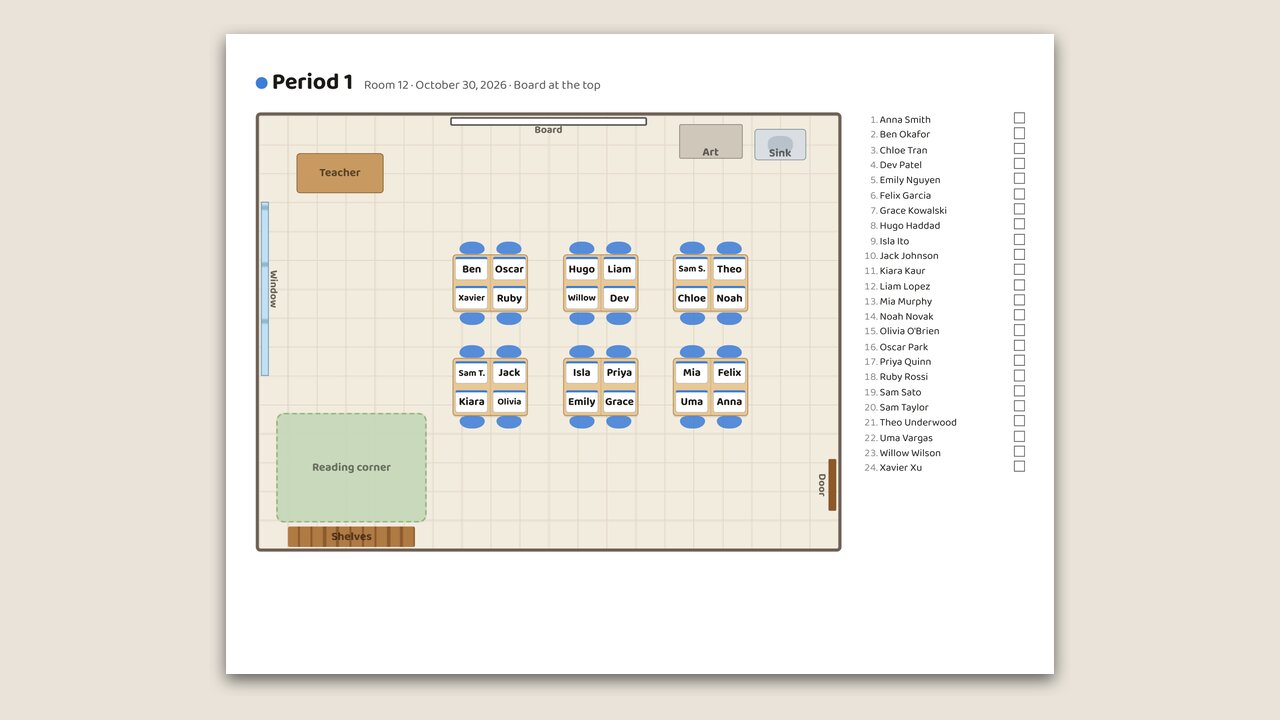Click the blue Period 1 dot

pos(262,83)
